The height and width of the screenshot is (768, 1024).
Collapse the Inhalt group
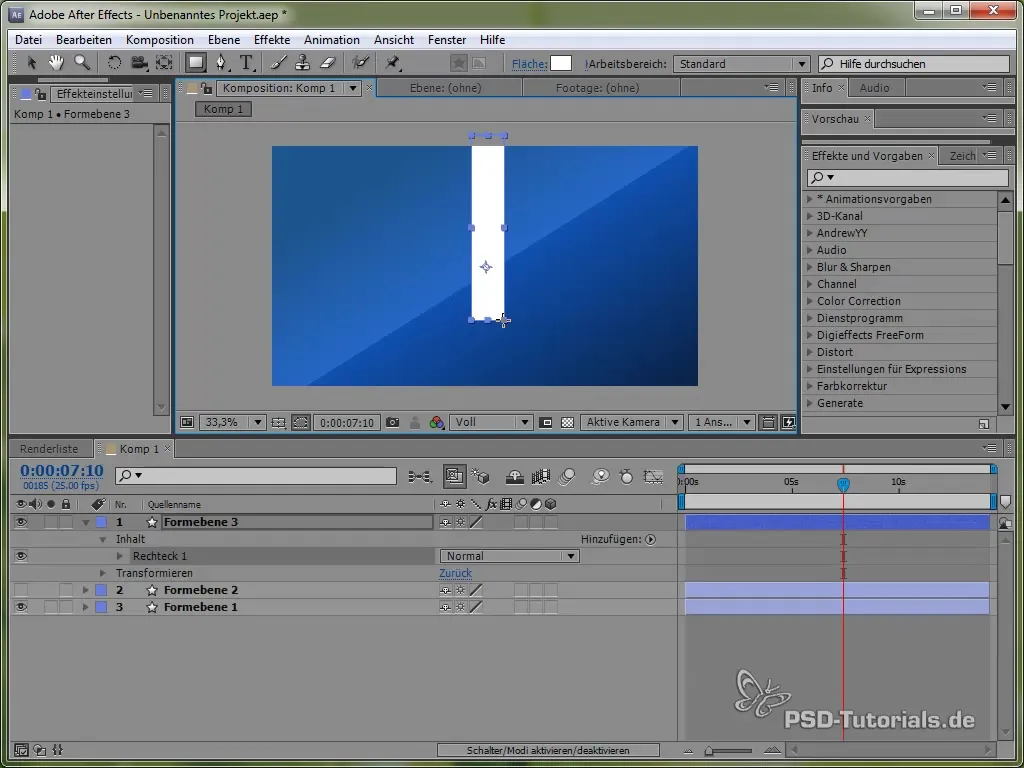click(x=103, y=539)
